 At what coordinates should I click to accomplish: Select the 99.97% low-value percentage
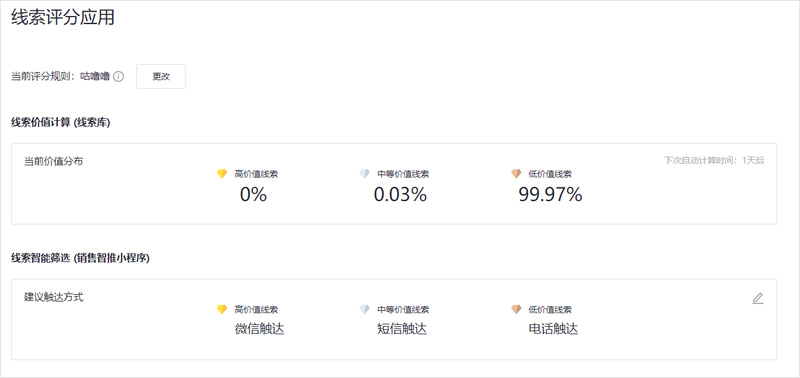tap(551, 195)
